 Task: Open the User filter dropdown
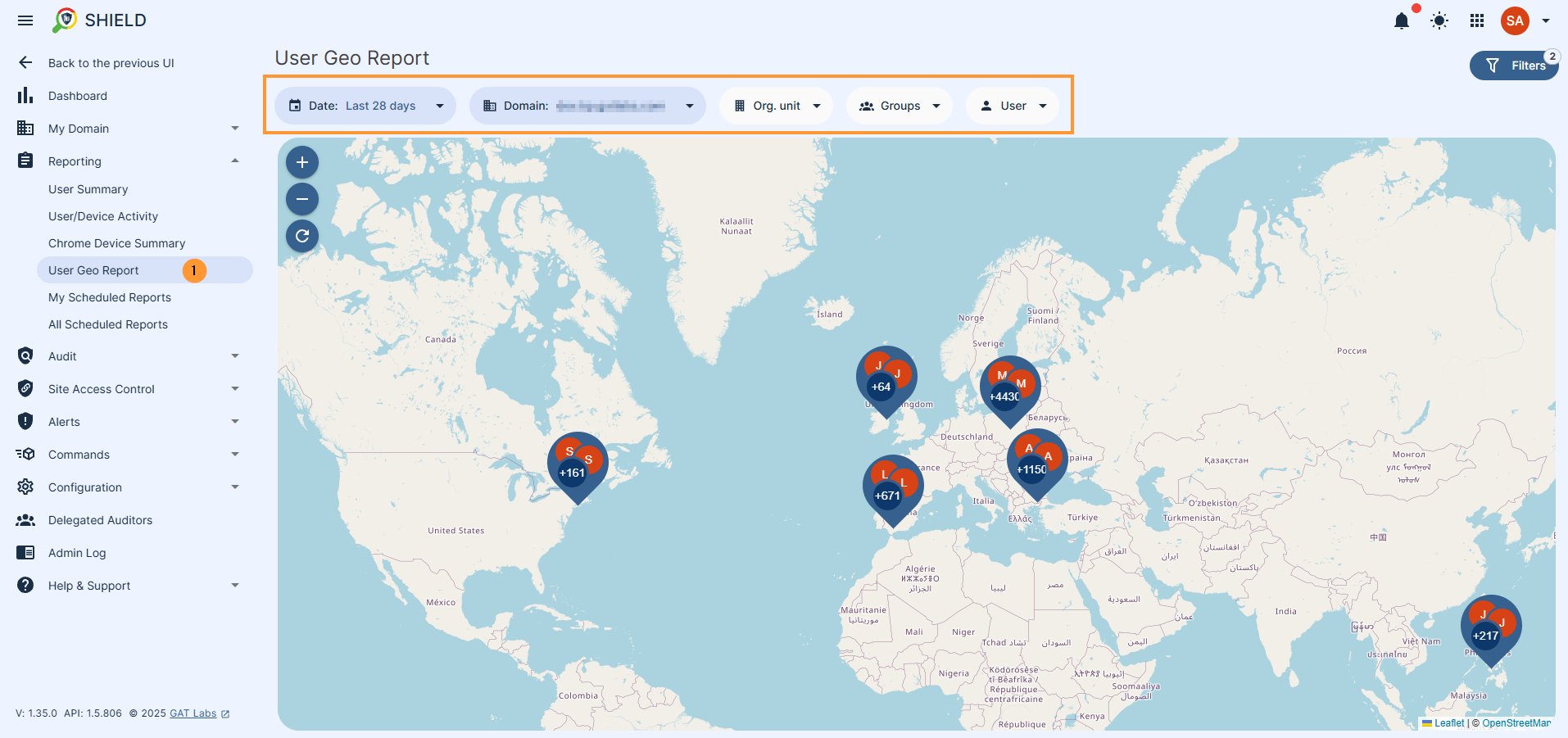click(x=1013, y=106)
